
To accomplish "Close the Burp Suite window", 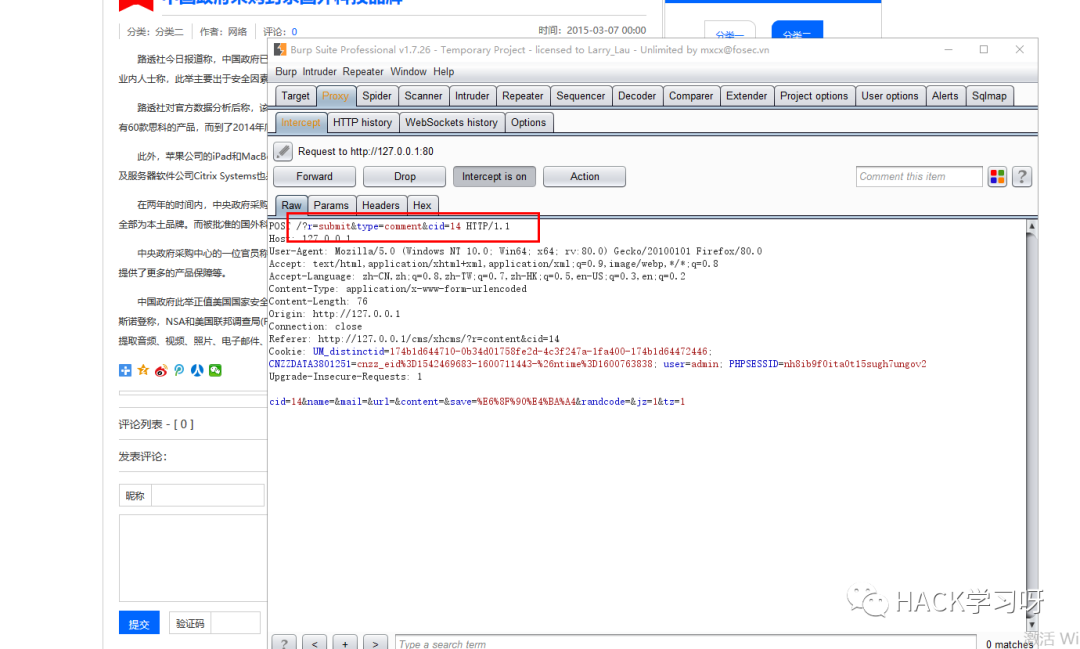I will coord(1019,50).
